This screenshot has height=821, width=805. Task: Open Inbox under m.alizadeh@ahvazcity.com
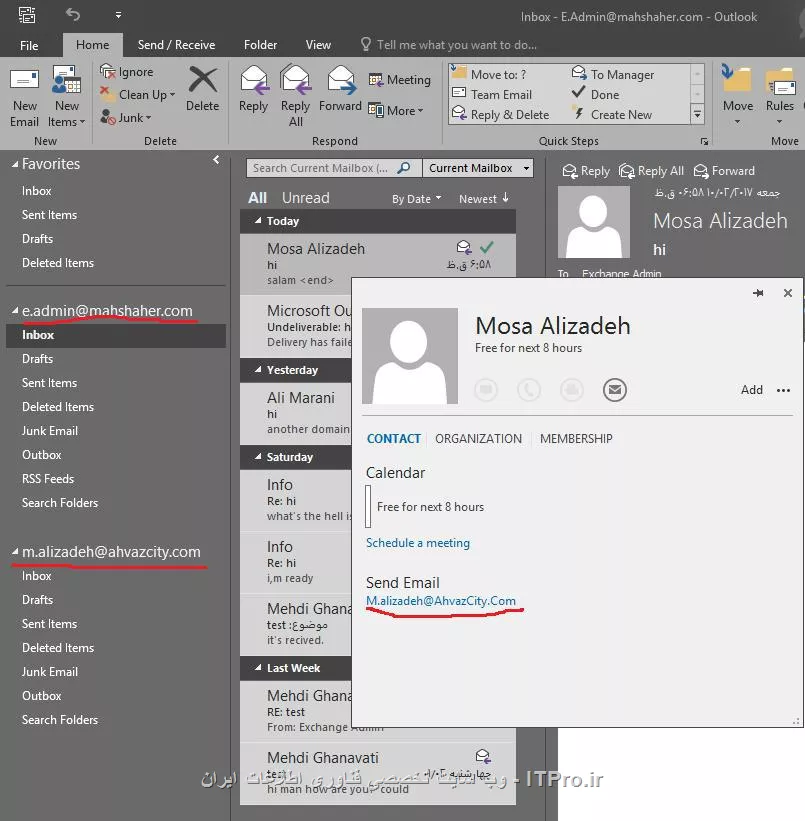(37, 576)
